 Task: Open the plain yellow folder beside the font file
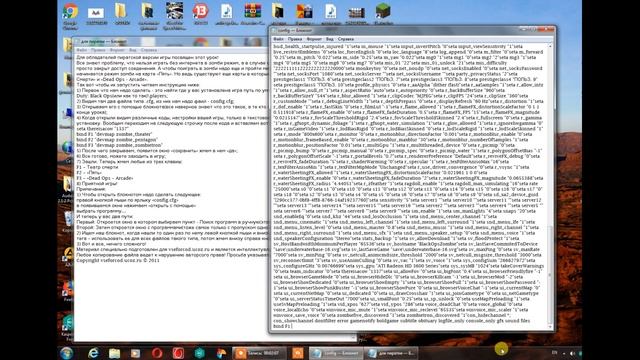[x=121, y=11]
